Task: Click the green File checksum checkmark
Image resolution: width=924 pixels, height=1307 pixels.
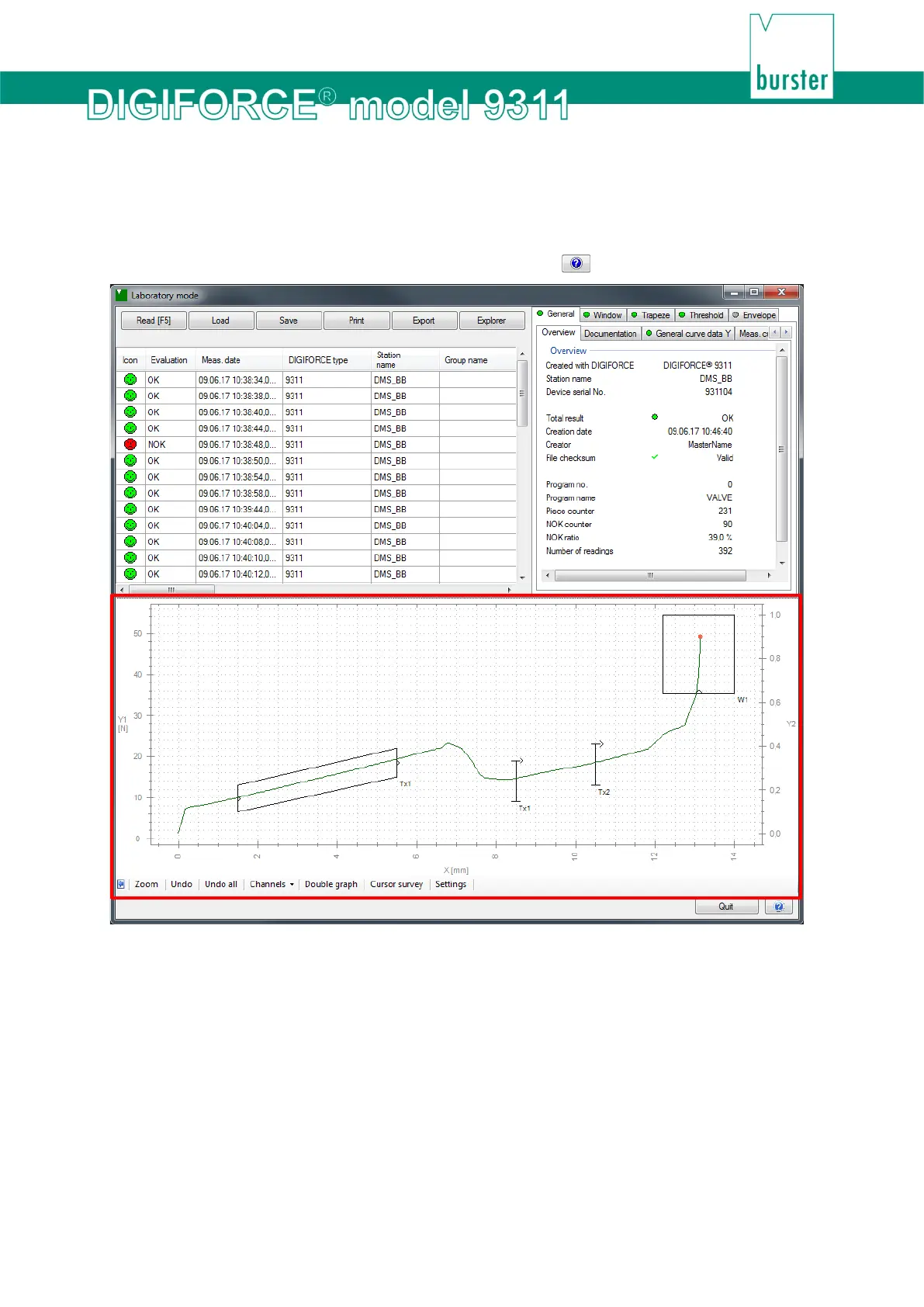Action: 655,457
